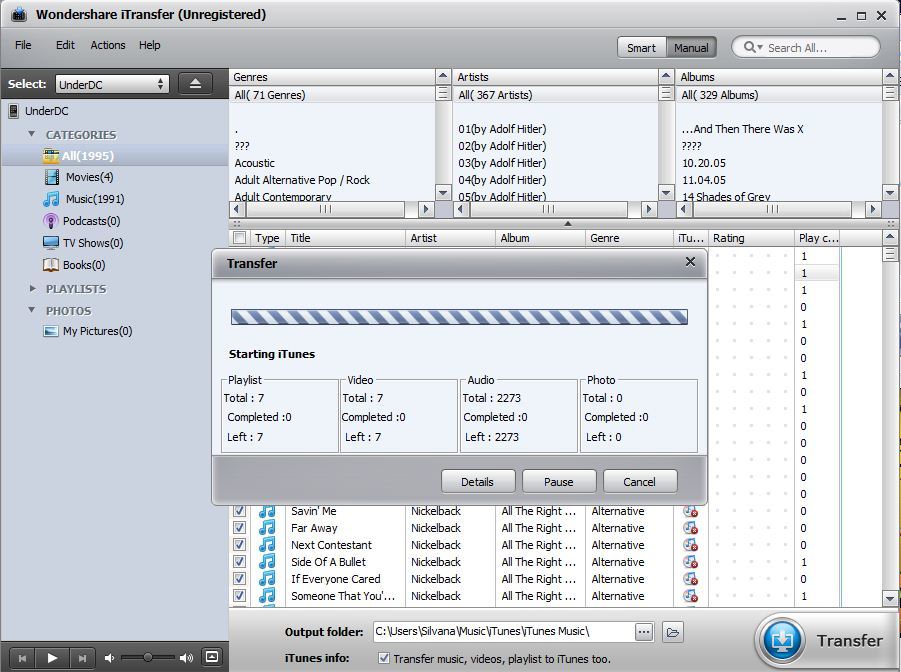Adjust the player volume slider knob
The width and height of the screenshot is (901, 672).
pyautogui.click(x=147, y=657)
